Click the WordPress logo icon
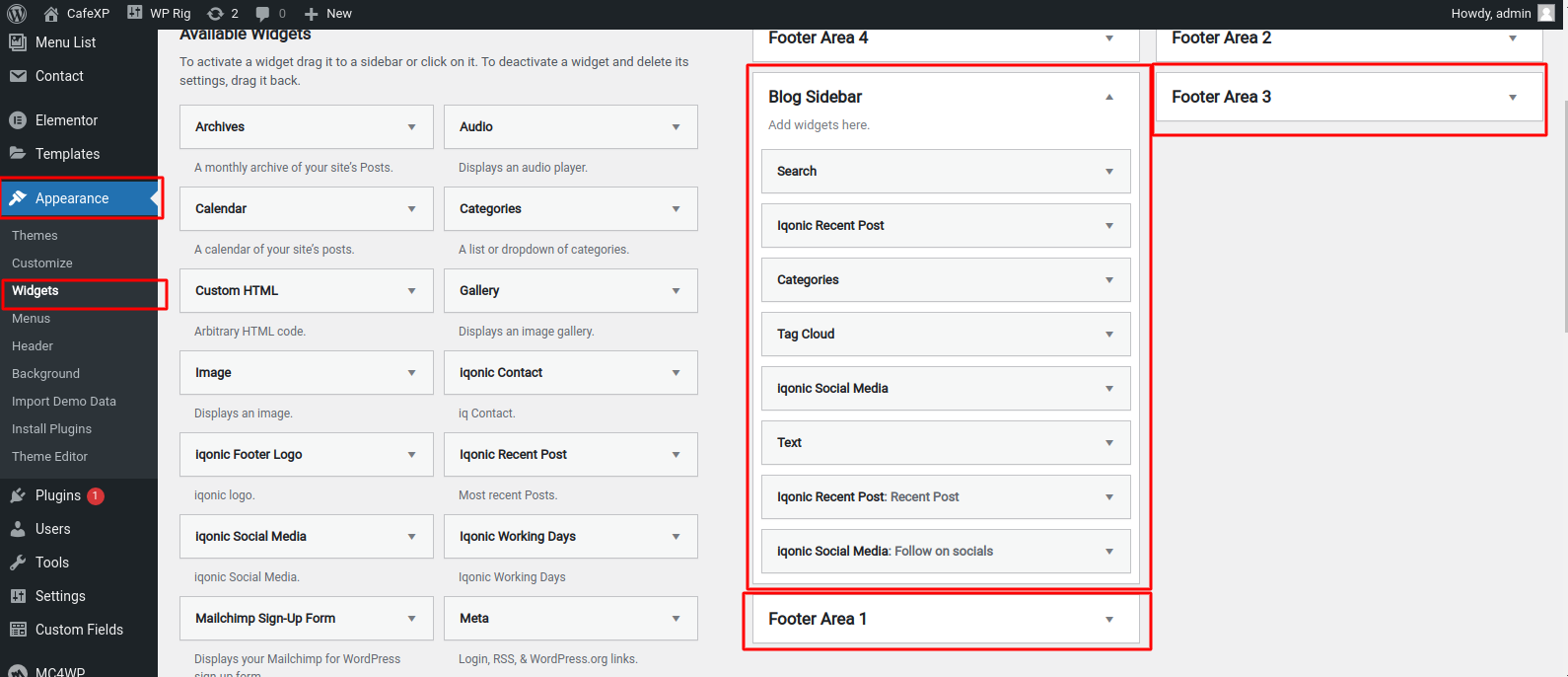This screenshot has height=677, width=1568. pos(17,14)
